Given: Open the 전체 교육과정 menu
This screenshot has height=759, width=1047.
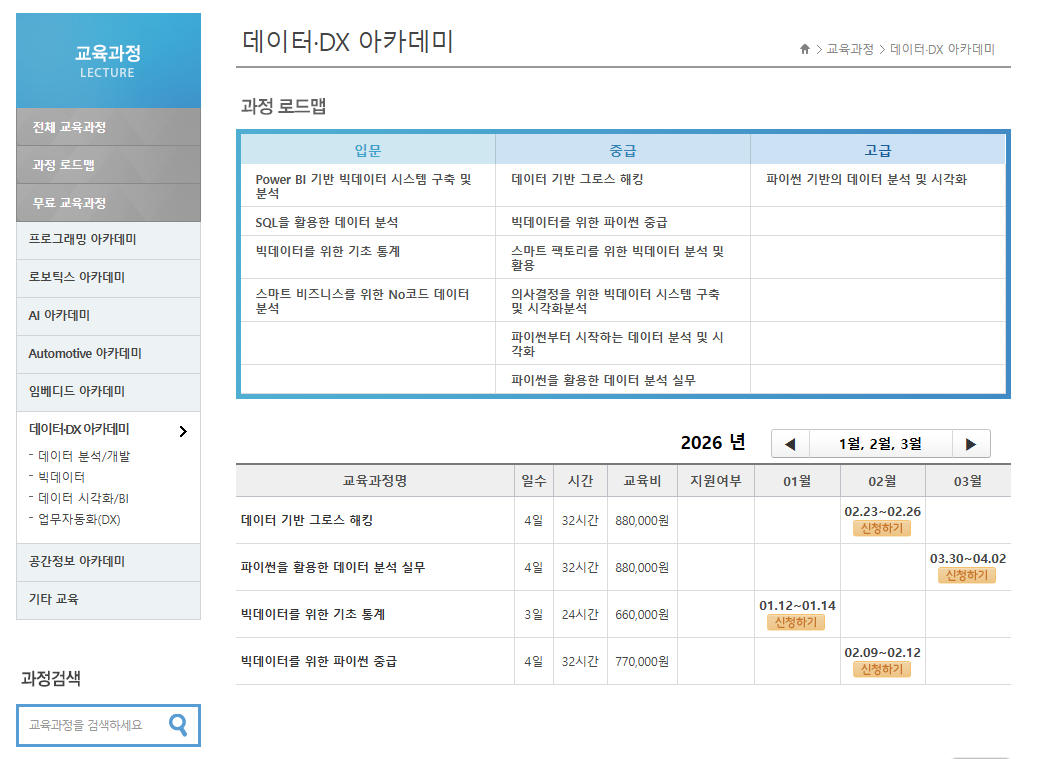Looking at the screenshot, I should 69,127.
